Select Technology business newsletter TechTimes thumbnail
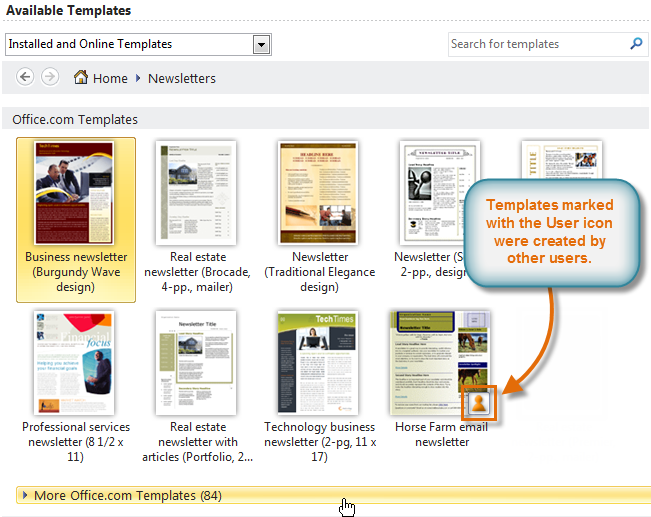 319,362
